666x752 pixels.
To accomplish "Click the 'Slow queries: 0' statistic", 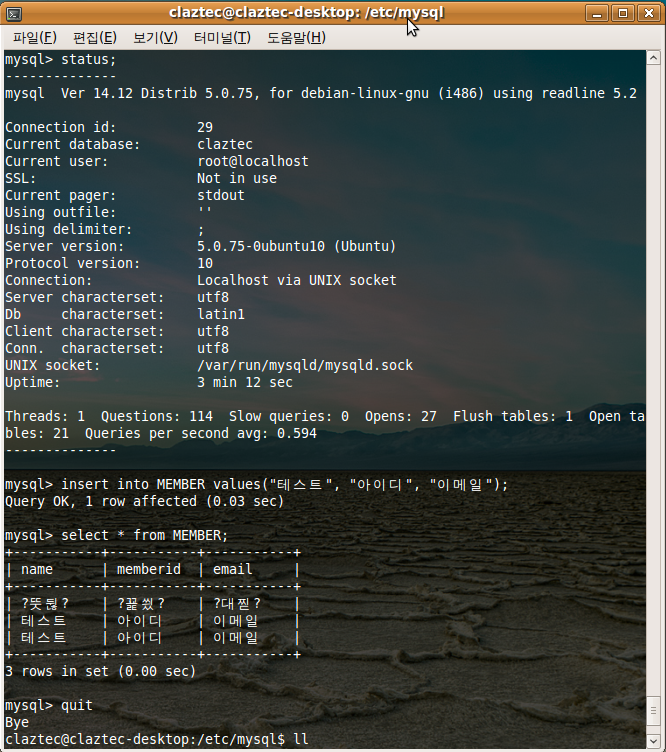I will 289,416.
